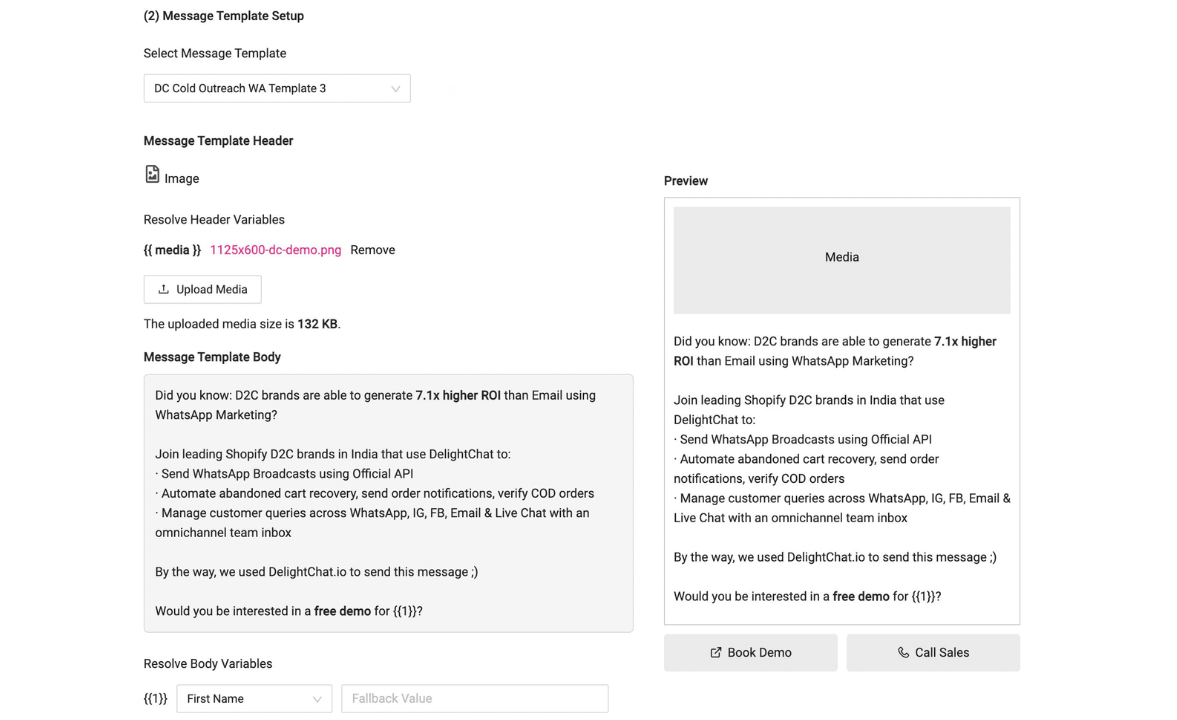The image size is (1177, 720).
Task: Open the DC Cold Outreach WA Template 3 dropdown
Action: [x=265, y=88]
